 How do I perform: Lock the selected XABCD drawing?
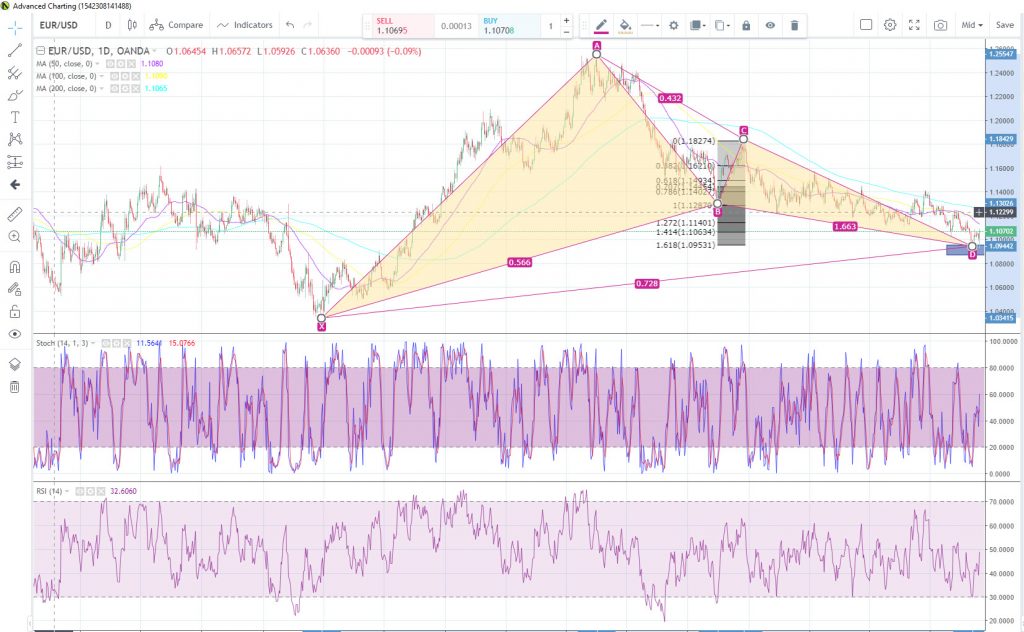[746, 25]
